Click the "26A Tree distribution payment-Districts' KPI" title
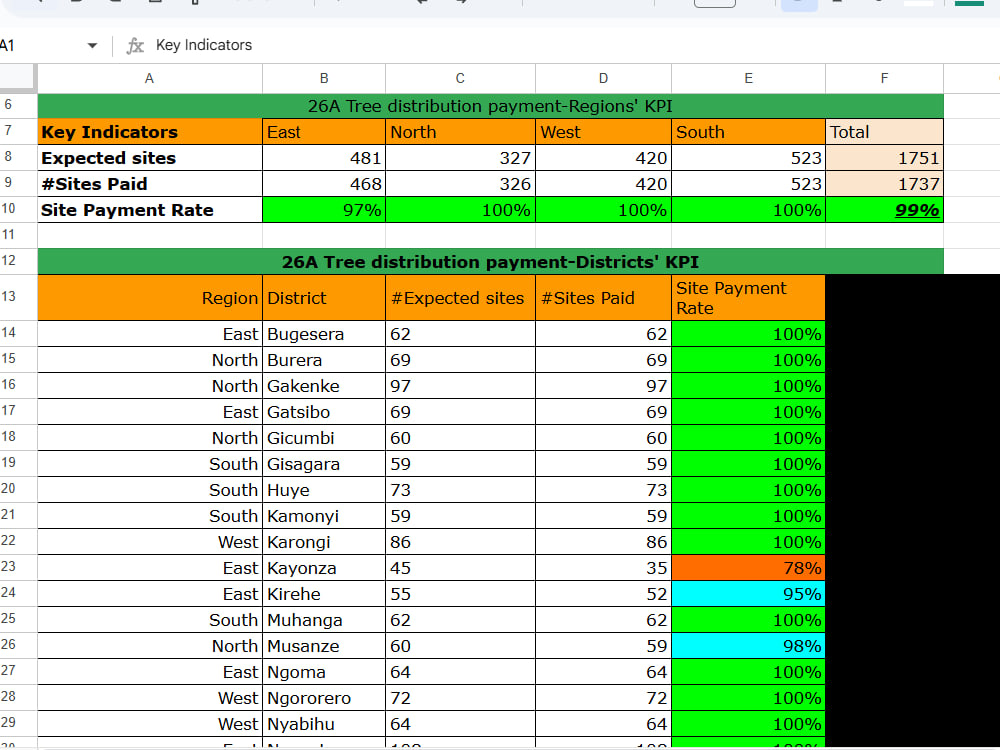Screen dimensions: 1000x750 point(490,261)
